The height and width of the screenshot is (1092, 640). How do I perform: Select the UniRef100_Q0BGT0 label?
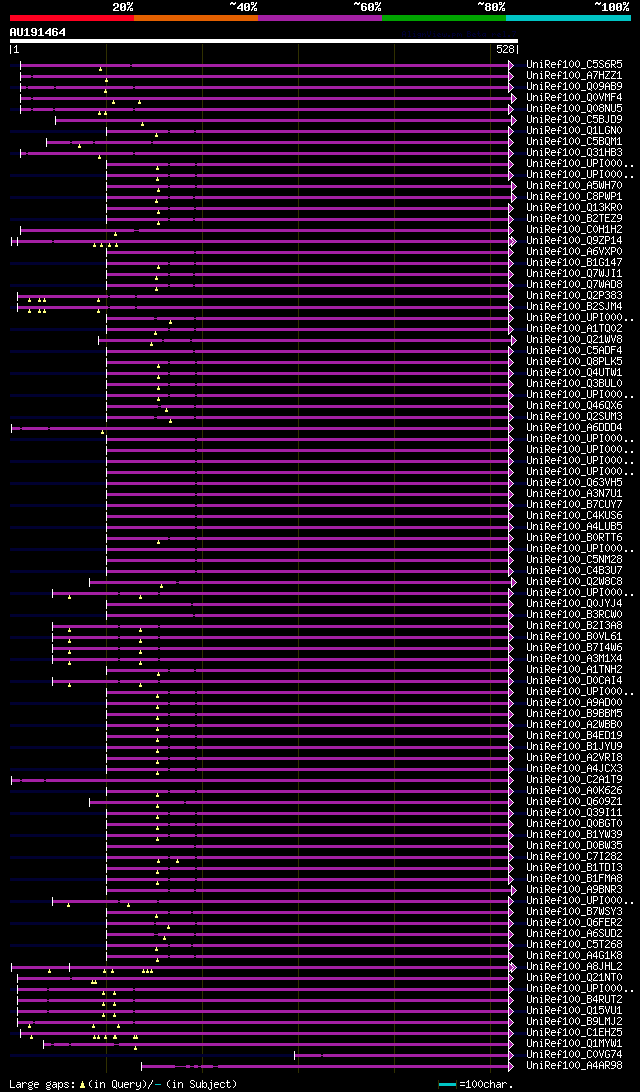tap(575, 823)
